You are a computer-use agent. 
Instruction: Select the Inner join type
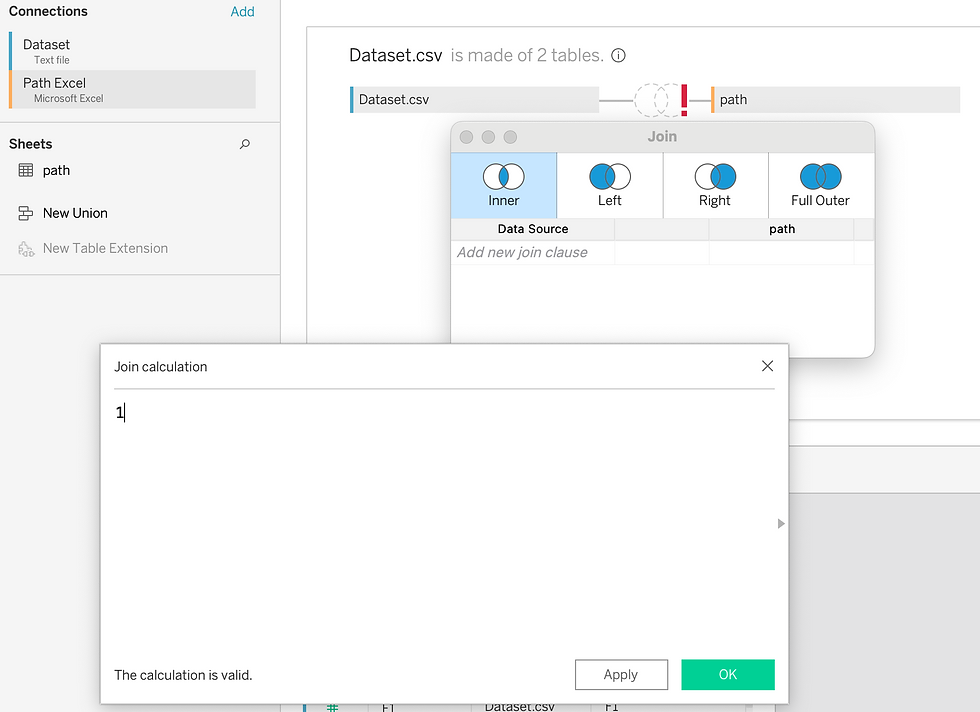(x=504, y=185)
